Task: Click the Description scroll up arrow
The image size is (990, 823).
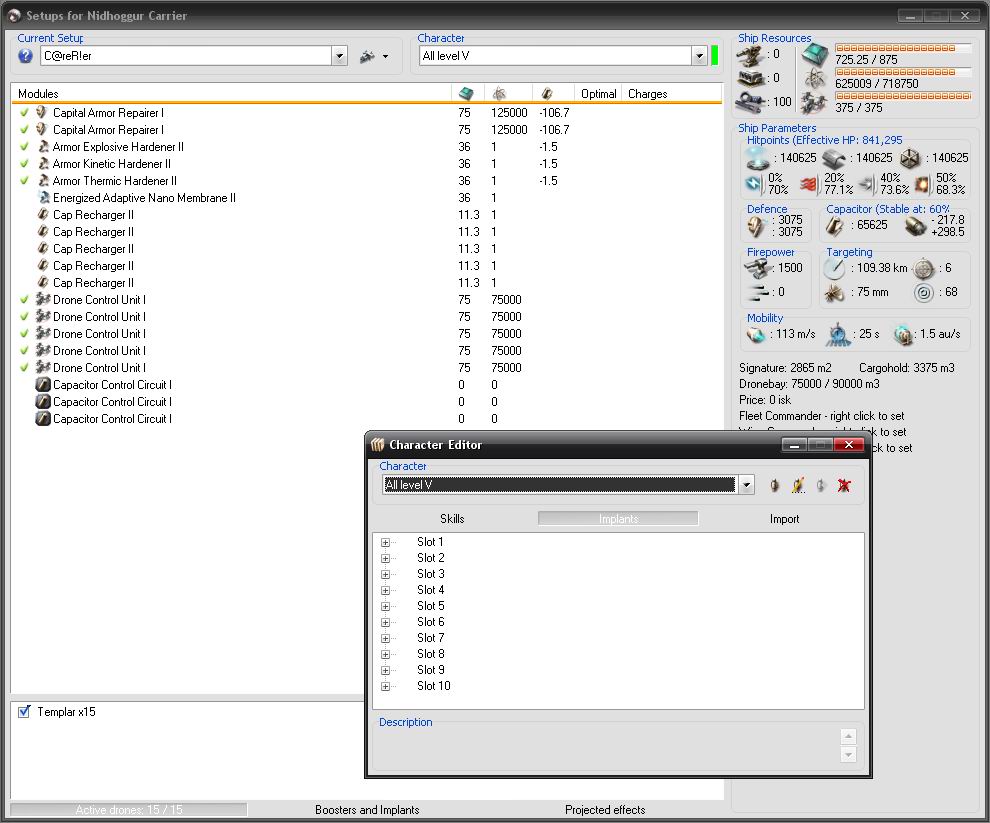Action: point(849,736)
